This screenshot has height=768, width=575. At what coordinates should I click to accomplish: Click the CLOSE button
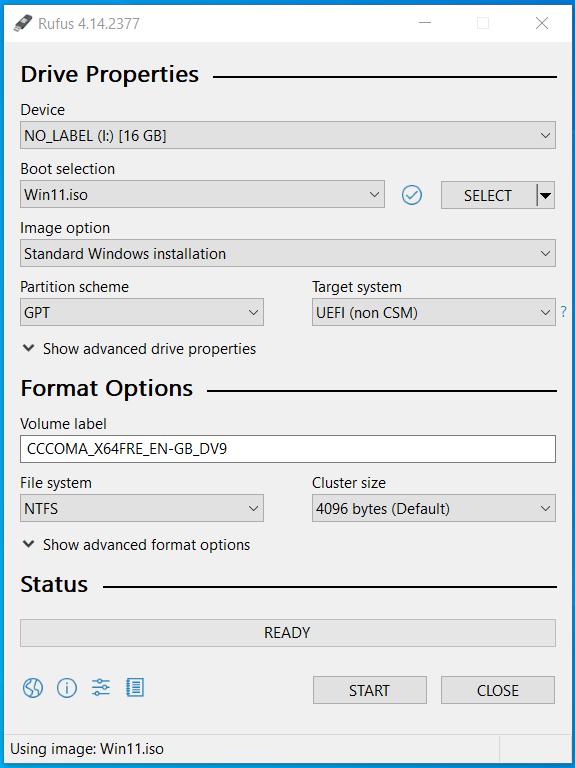(498, 690)
